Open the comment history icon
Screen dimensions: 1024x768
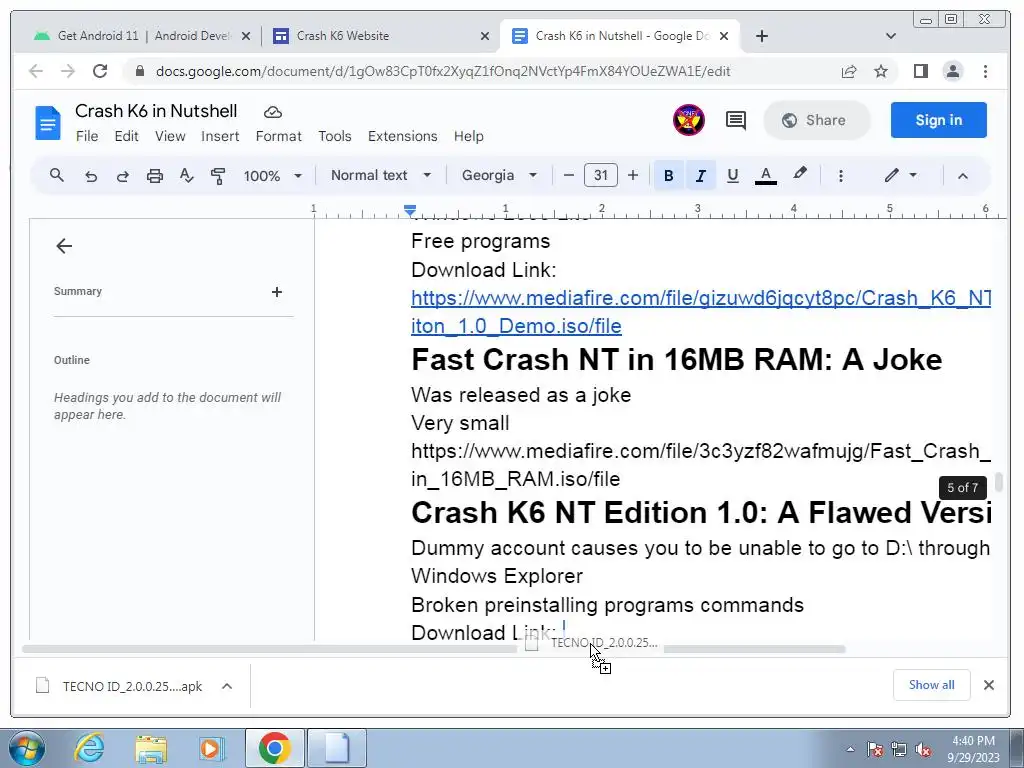point(736,120)
